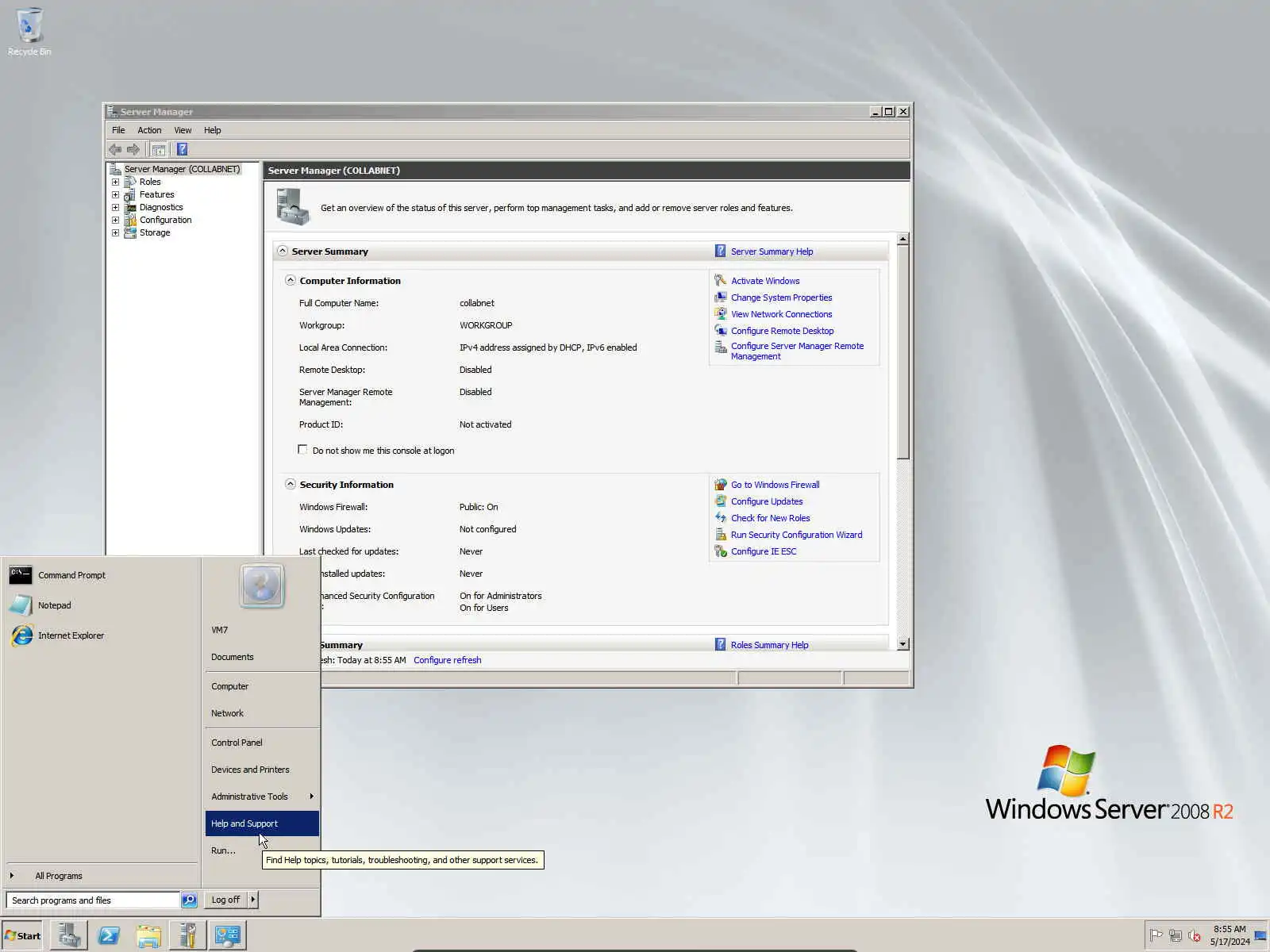Open Windows Explorer folder icon on taskbar
This screenshot has height=952, width=1270.
tap(148, 935)
